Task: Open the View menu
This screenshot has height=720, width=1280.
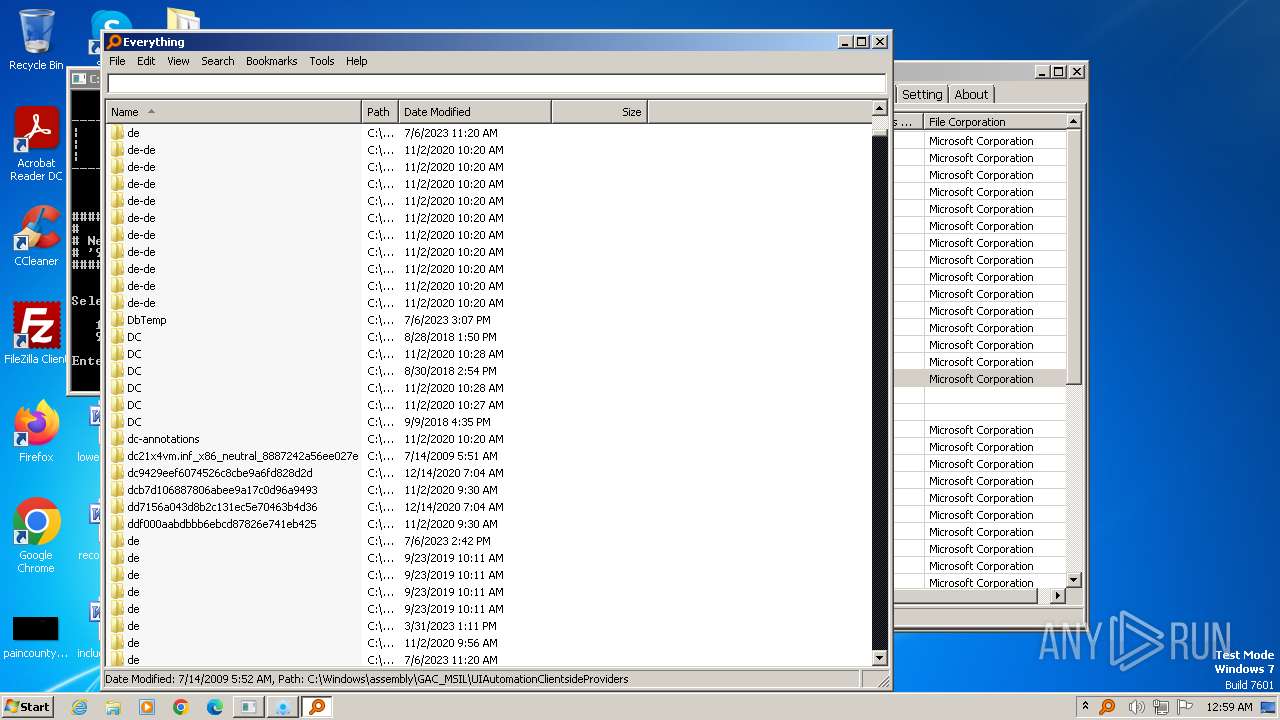Action: (178, 61)
